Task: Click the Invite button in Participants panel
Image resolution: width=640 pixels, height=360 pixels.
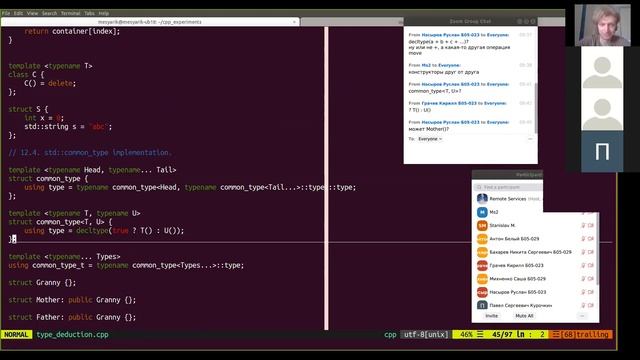Action: click(x=491, y=316)
